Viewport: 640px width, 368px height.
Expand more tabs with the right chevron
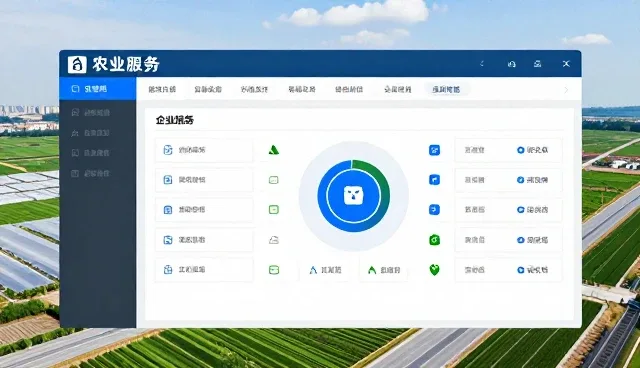coord(566,90)
